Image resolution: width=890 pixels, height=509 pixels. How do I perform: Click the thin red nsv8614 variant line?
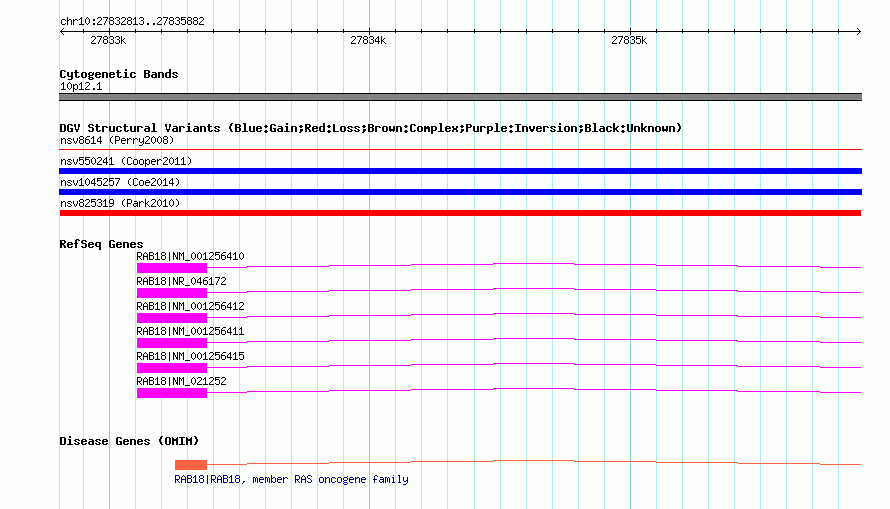(x=460, y=150)
